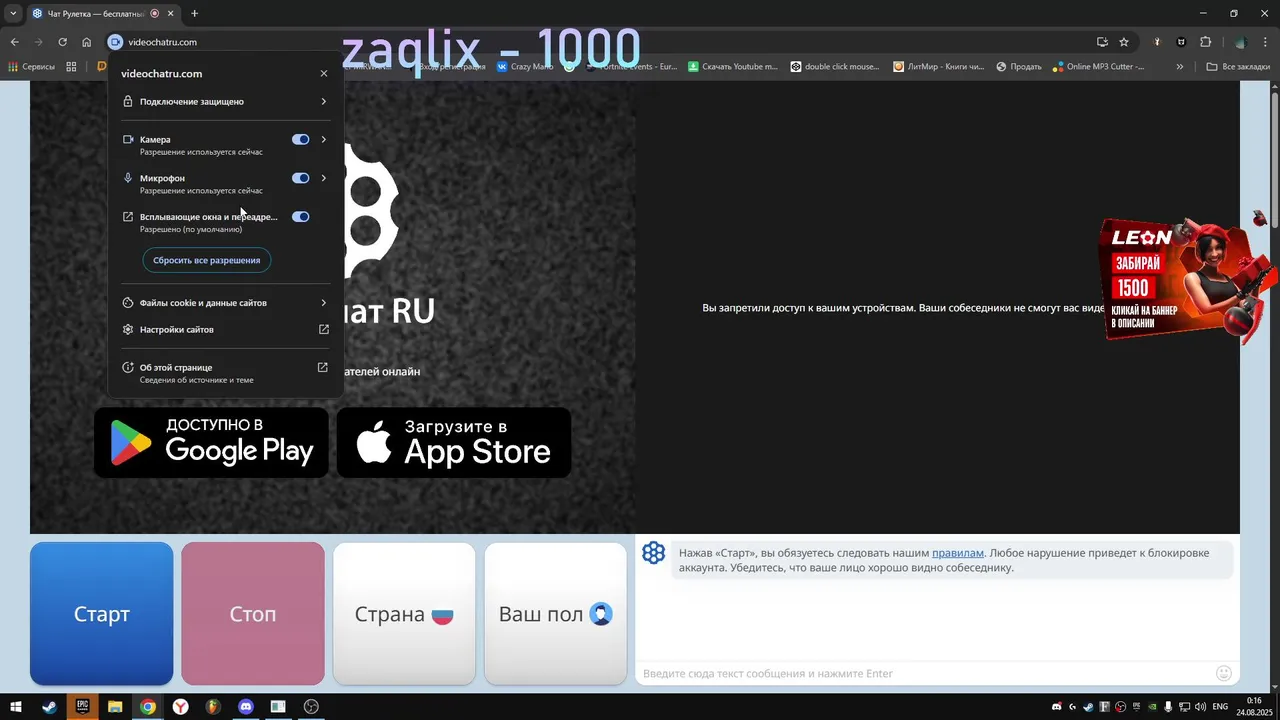The image size is (1280, 720).
Task: Open the Страна country selector
Action: pos(404,614)
